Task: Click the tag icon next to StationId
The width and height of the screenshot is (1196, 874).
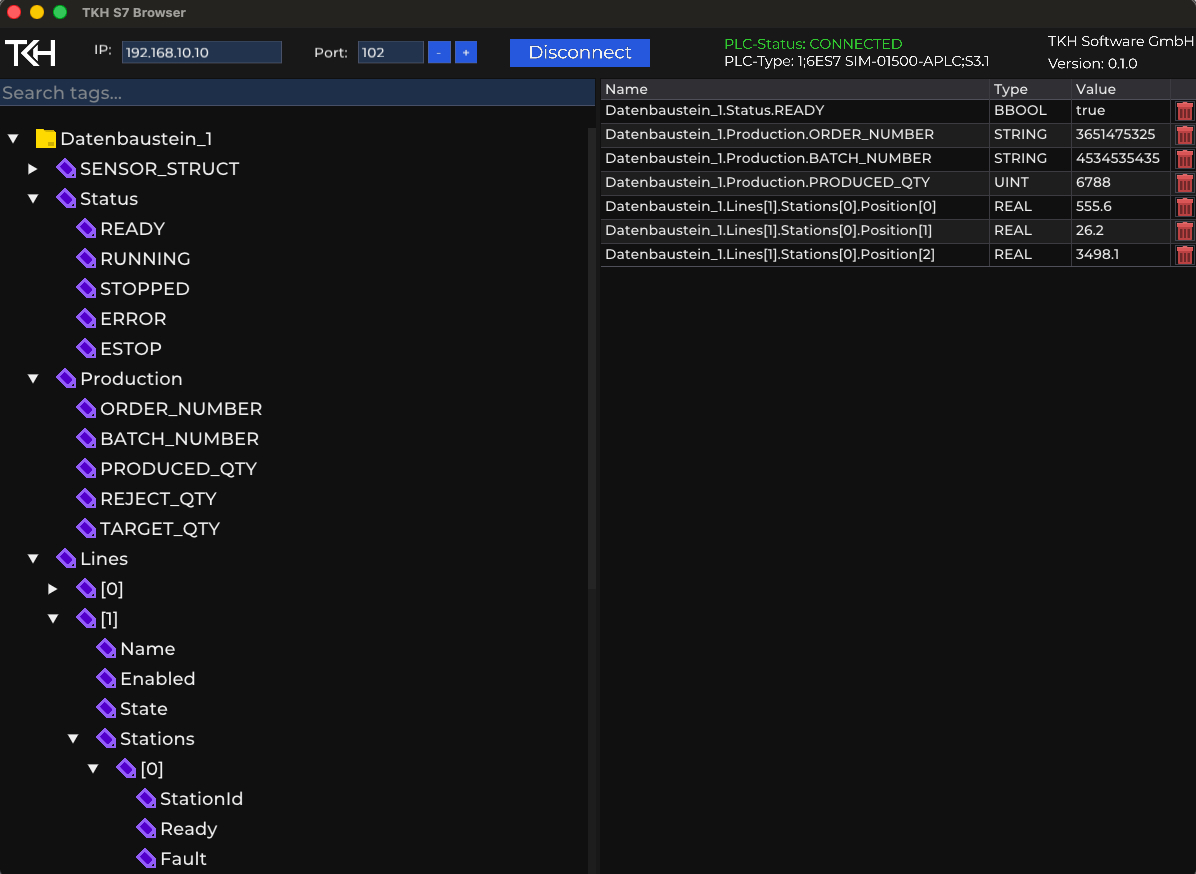Action: [146, 798]
